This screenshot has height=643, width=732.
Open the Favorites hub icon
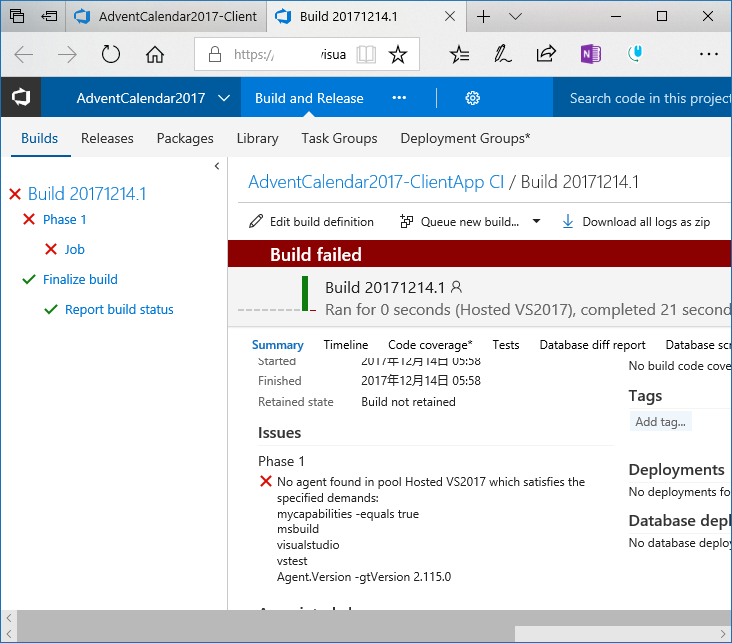(x=459, y=55)
